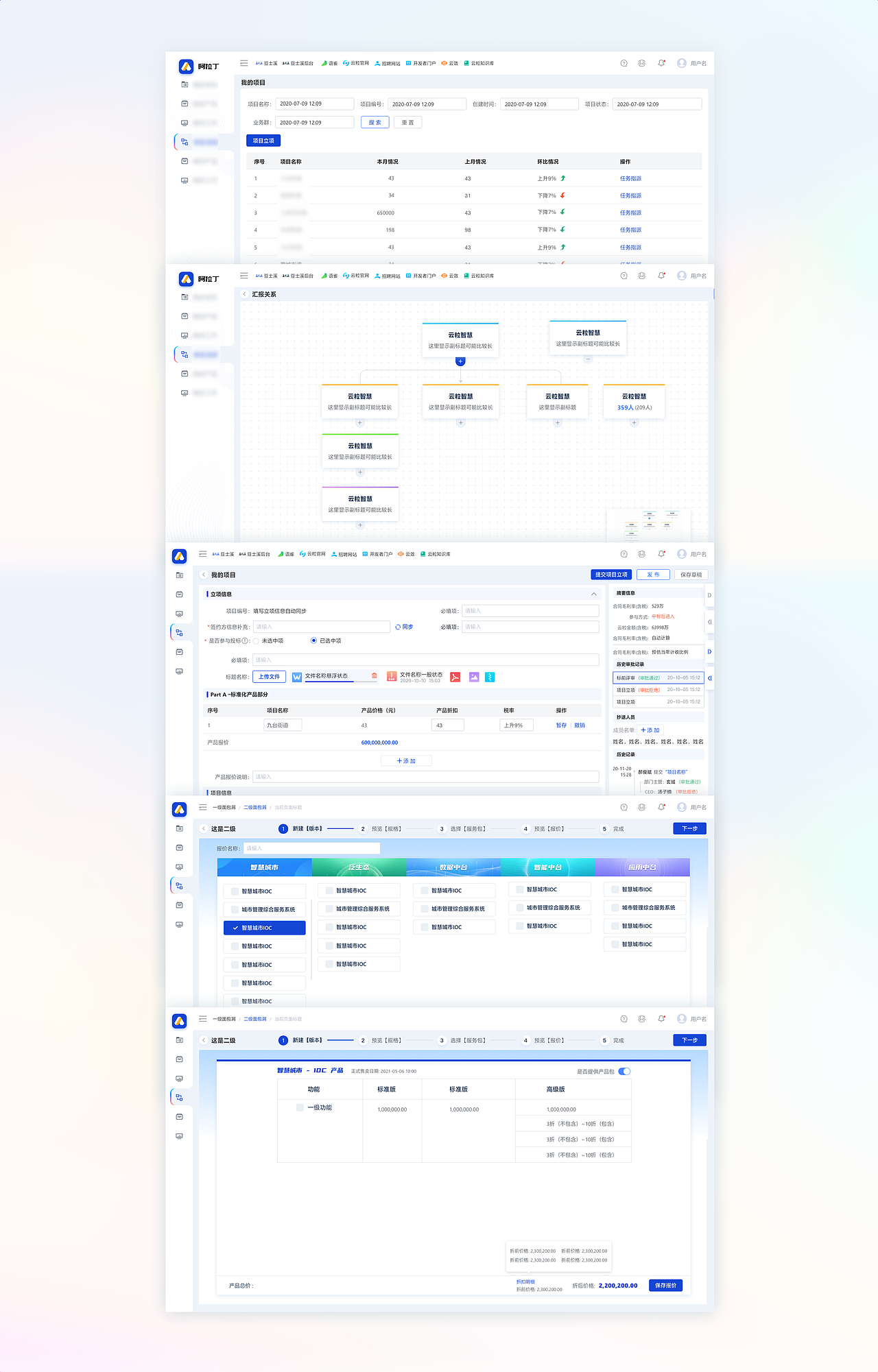Click monitor sidebar icon at bottom of pricing screen
Image resolution: width=878 pixels, height=1372 pixels.
[x=179, y=1136]
